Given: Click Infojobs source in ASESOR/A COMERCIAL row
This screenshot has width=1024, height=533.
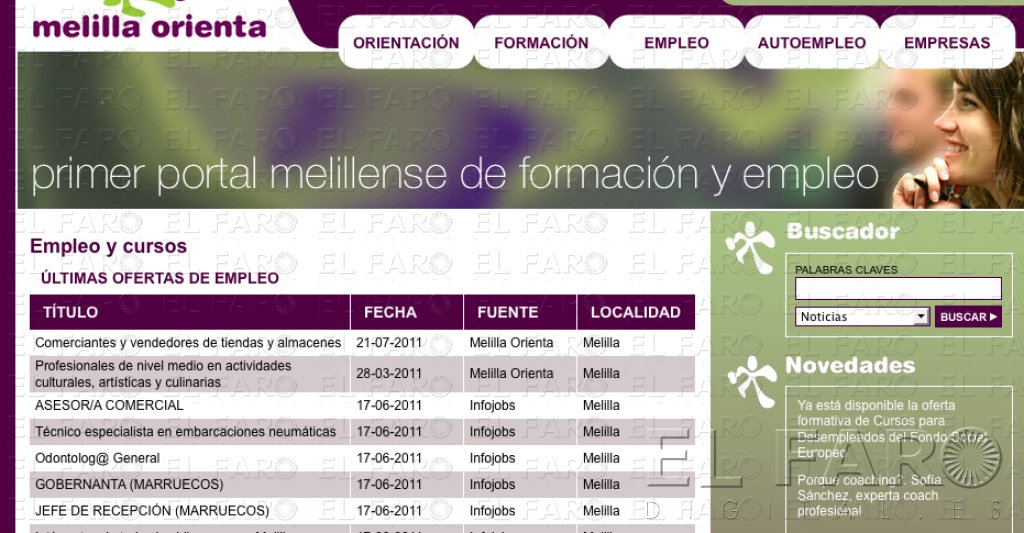Looking at the screenshot, I should [x=492, y=405].
